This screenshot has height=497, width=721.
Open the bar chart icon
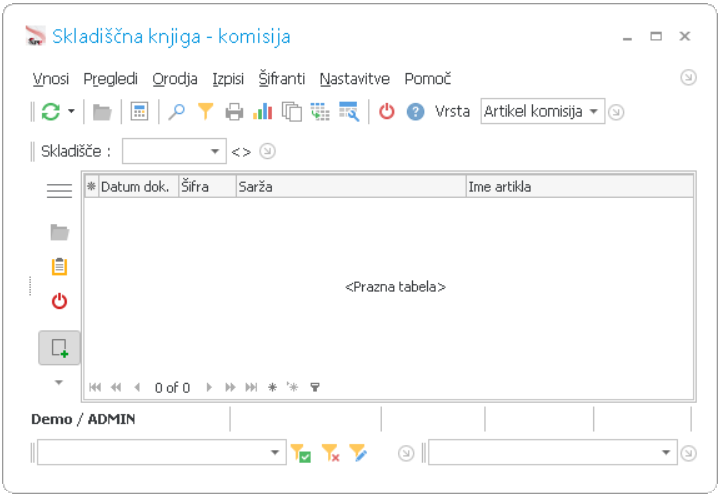(263, 111)
